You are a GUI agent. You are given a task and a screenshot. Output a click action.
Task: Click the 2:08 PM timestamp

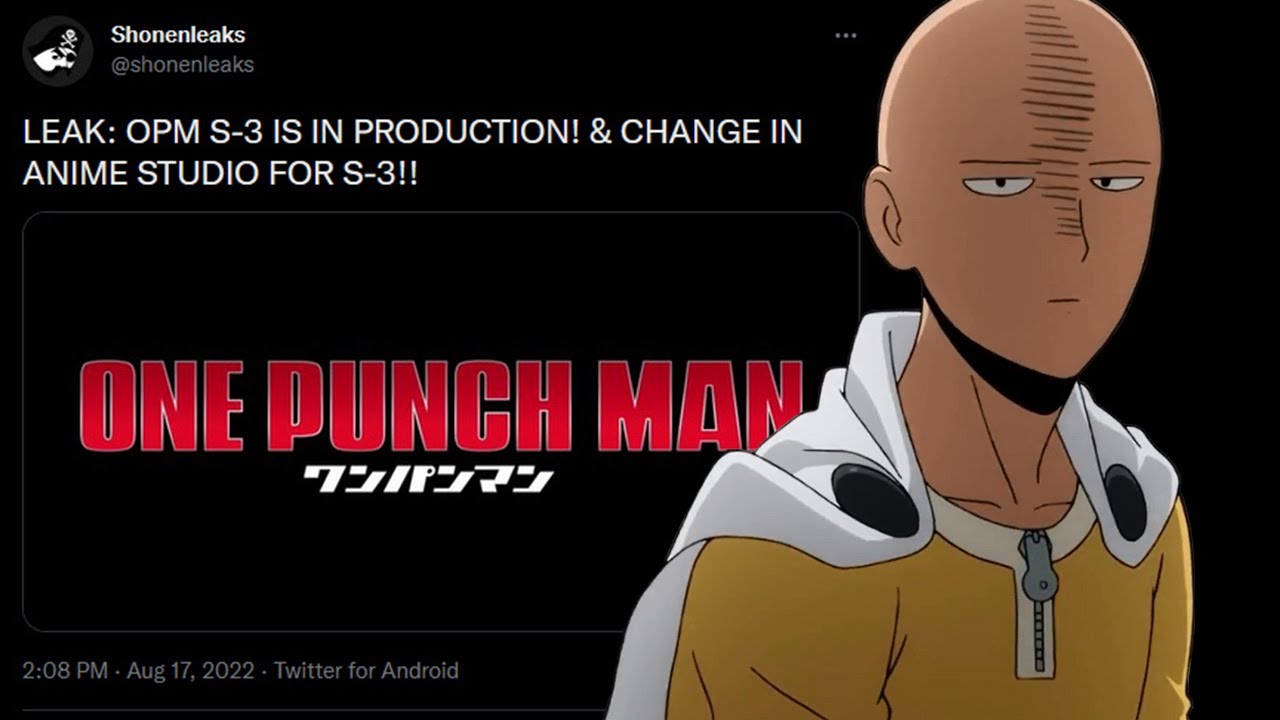65,670
